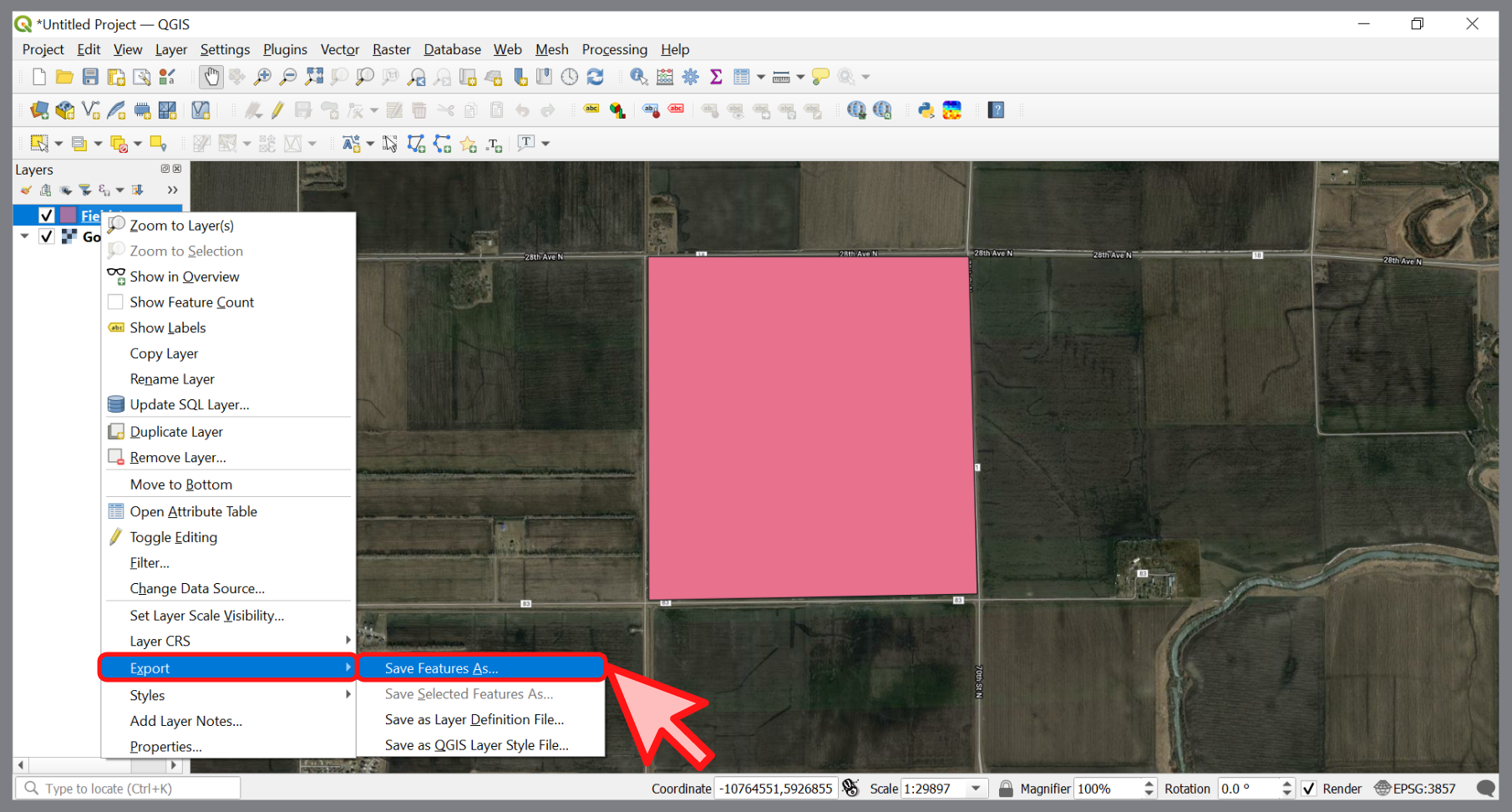The height and width of the screenshot is (812, 1512).
Task: Disable Render in the status bar
Action: pyautogui.click(x=1309, y=788)
